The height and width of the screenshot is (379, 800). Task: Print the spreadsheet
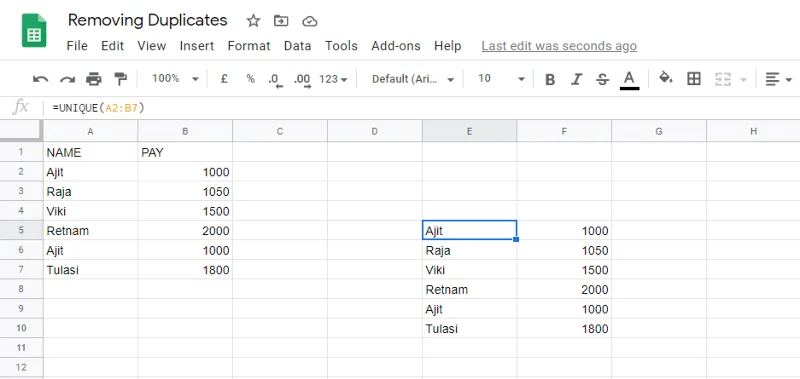[94, 79]
